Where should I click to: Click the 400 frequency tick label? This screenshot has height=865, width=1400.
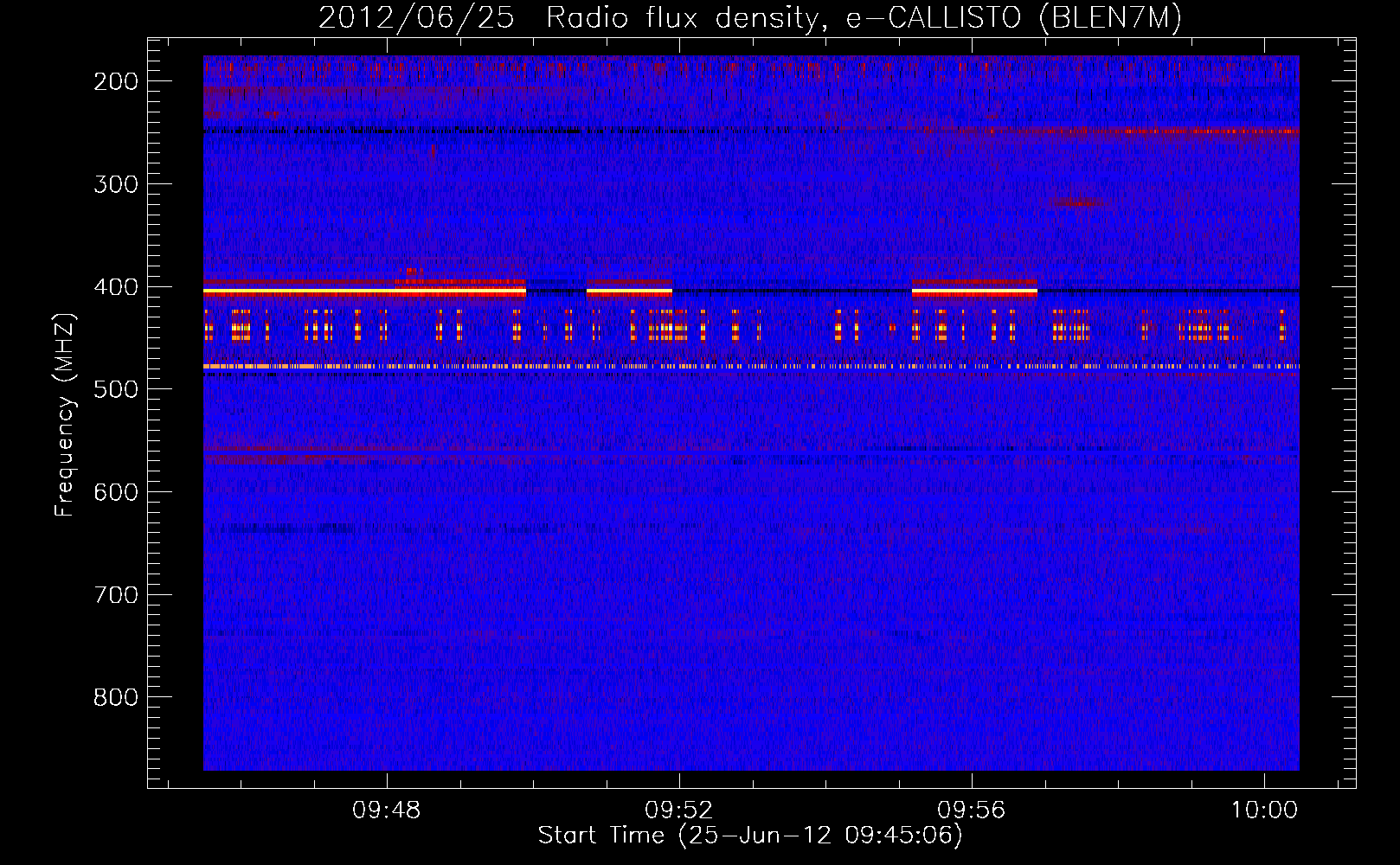pos(115,287)
